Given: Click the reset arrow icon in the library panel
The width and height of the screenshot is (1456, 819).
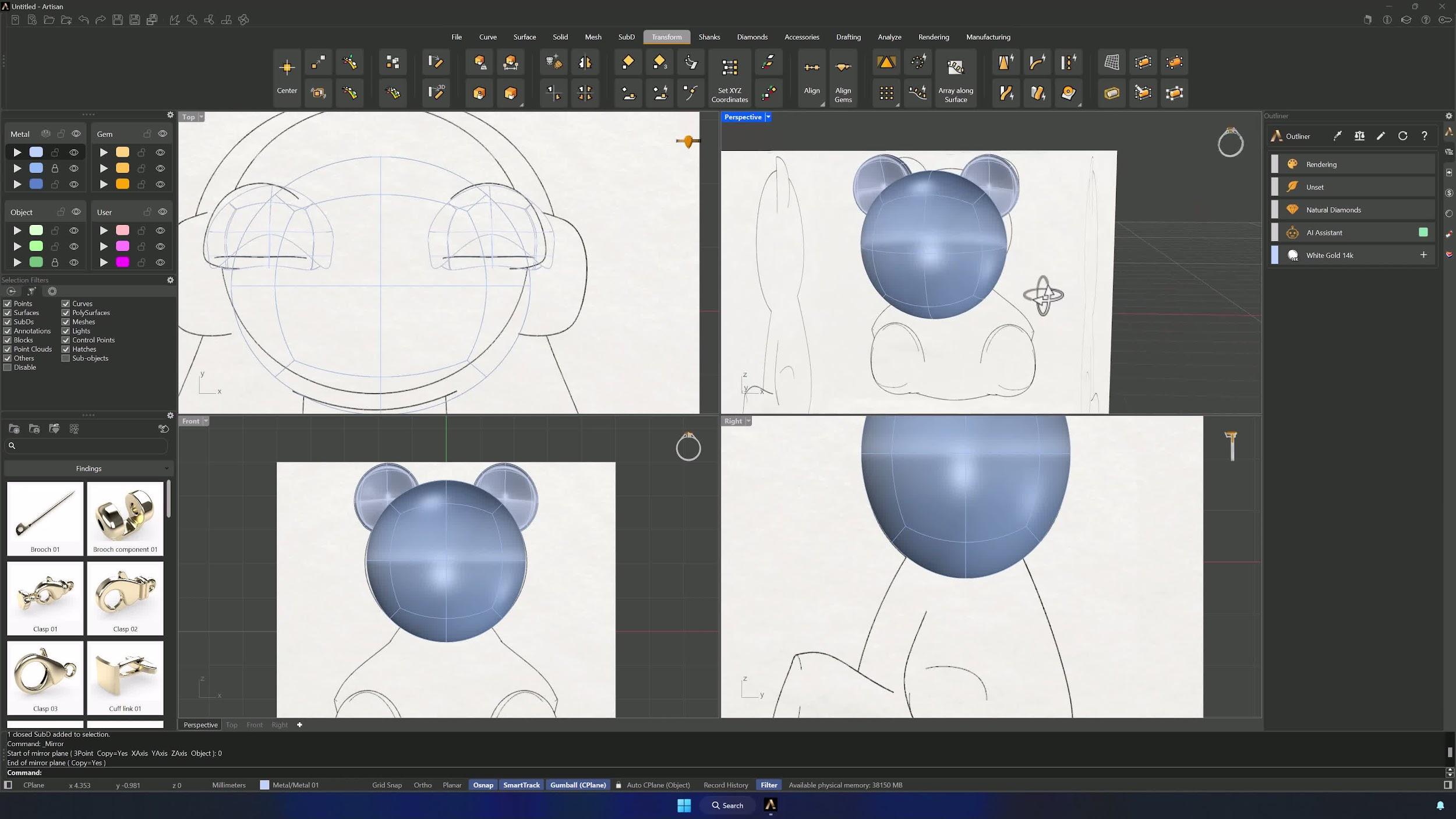Looking at the screenshot, I should [164, 429].
